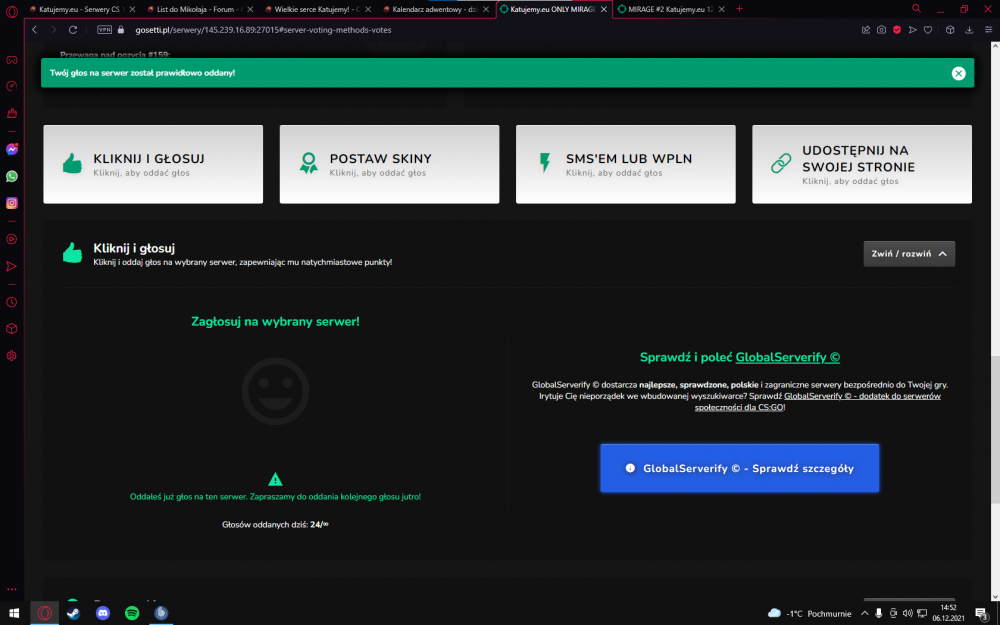
Task: Select the Postaw skiny voting card
Action: (x=389, y=165)
